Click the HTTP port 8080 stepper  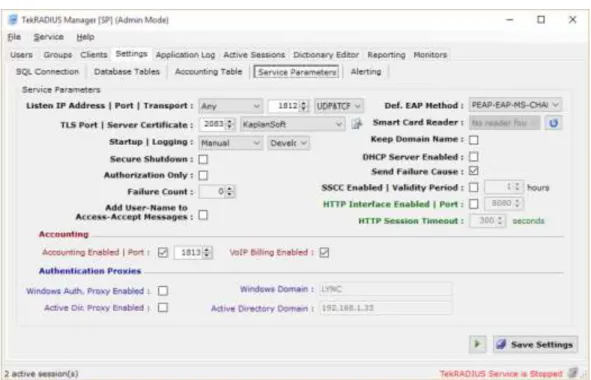point(518,204)
